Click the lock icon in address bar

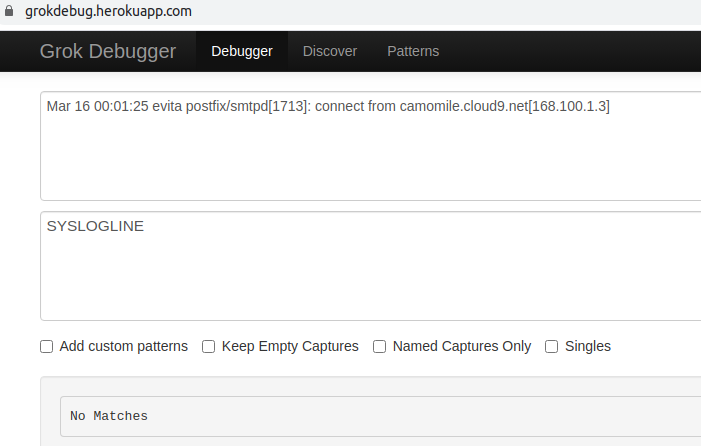pyautogui.click(x=10, y=12)
